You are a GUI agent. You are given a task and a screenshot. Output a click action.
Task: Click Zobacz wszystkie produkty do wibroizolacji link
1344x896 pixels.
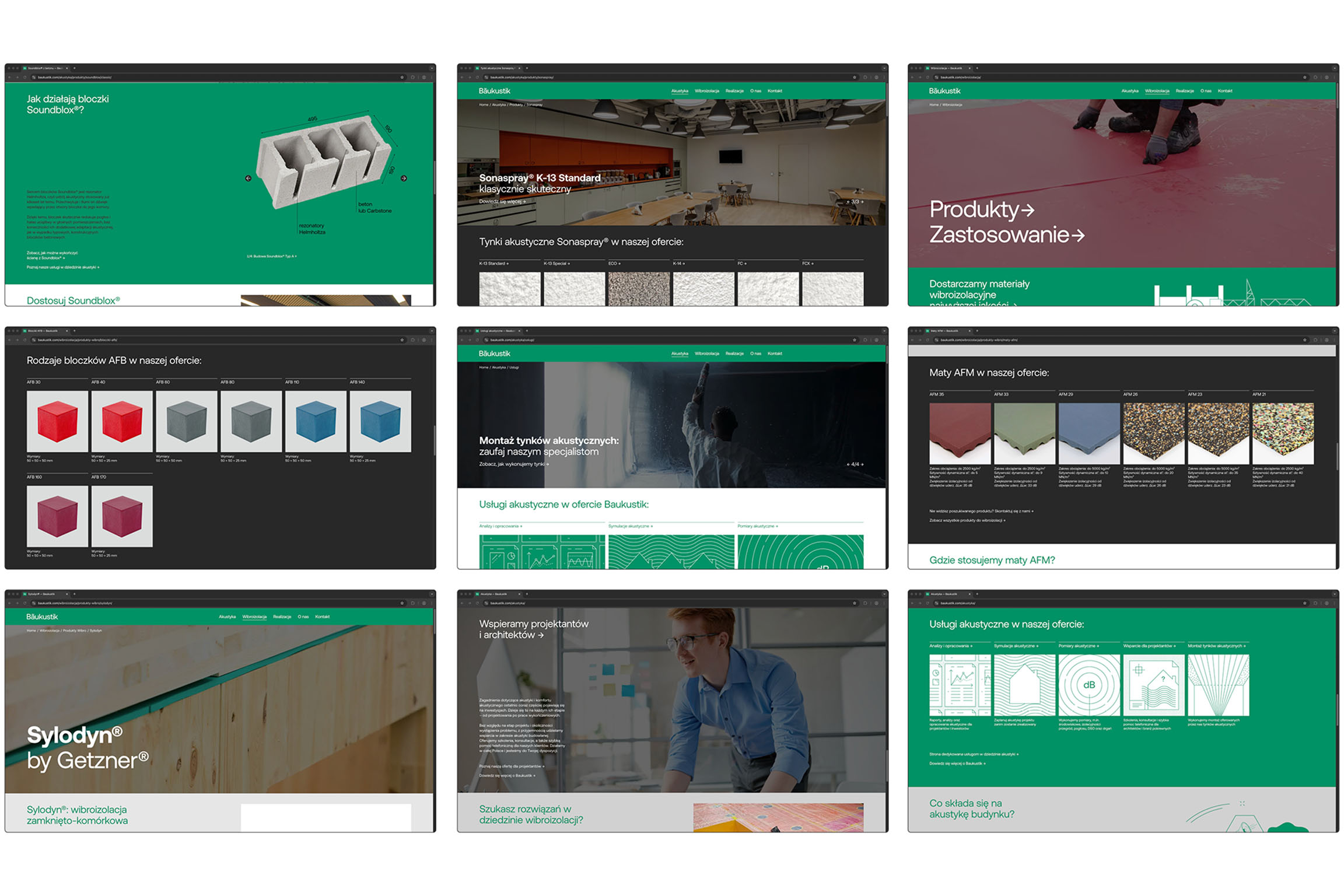967,520
